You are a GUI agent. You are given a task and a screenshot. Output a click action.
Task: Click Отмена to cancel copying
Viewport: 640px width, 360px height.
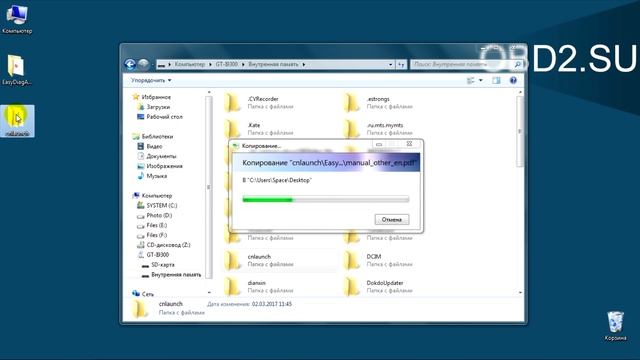click(x=391, y=220)
